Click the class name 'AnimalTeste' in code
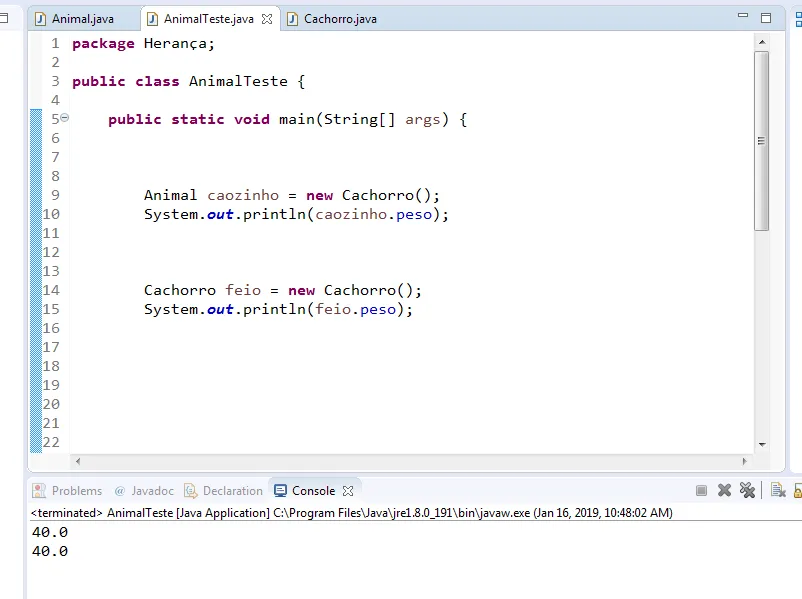The image size is (802, 599). pos(238,81)
